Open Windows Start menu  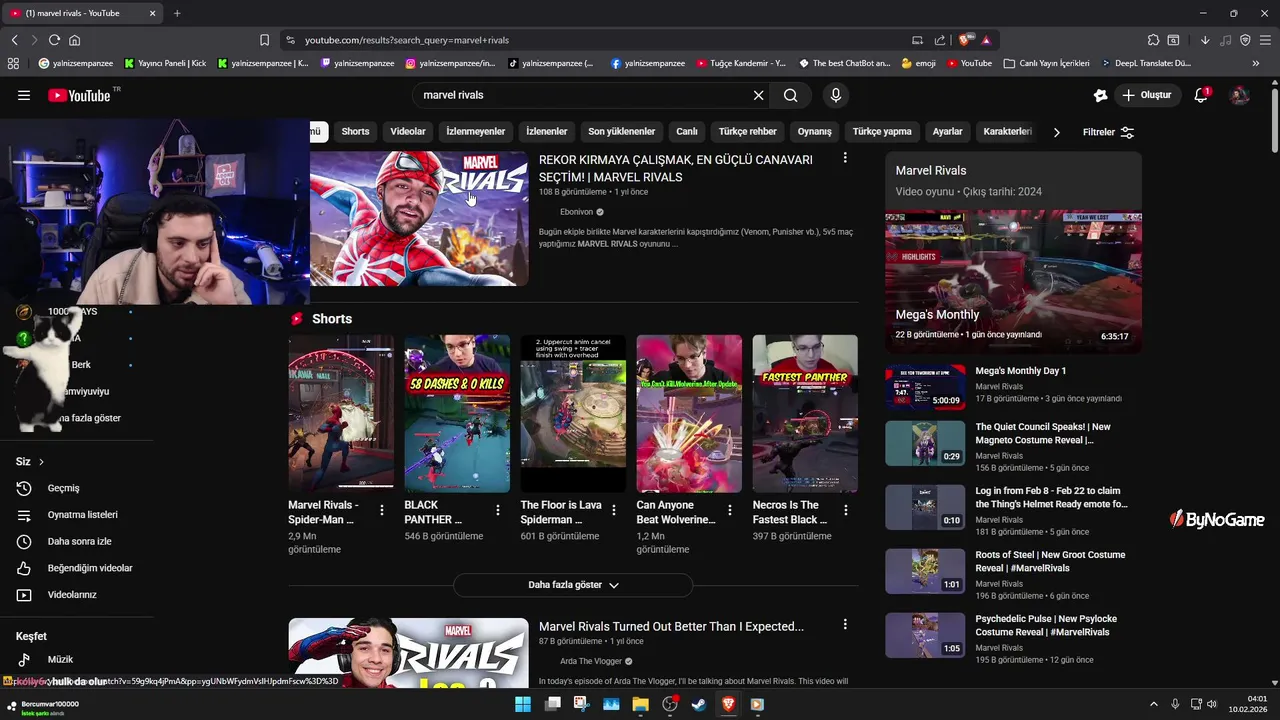[x=523, y=704]
